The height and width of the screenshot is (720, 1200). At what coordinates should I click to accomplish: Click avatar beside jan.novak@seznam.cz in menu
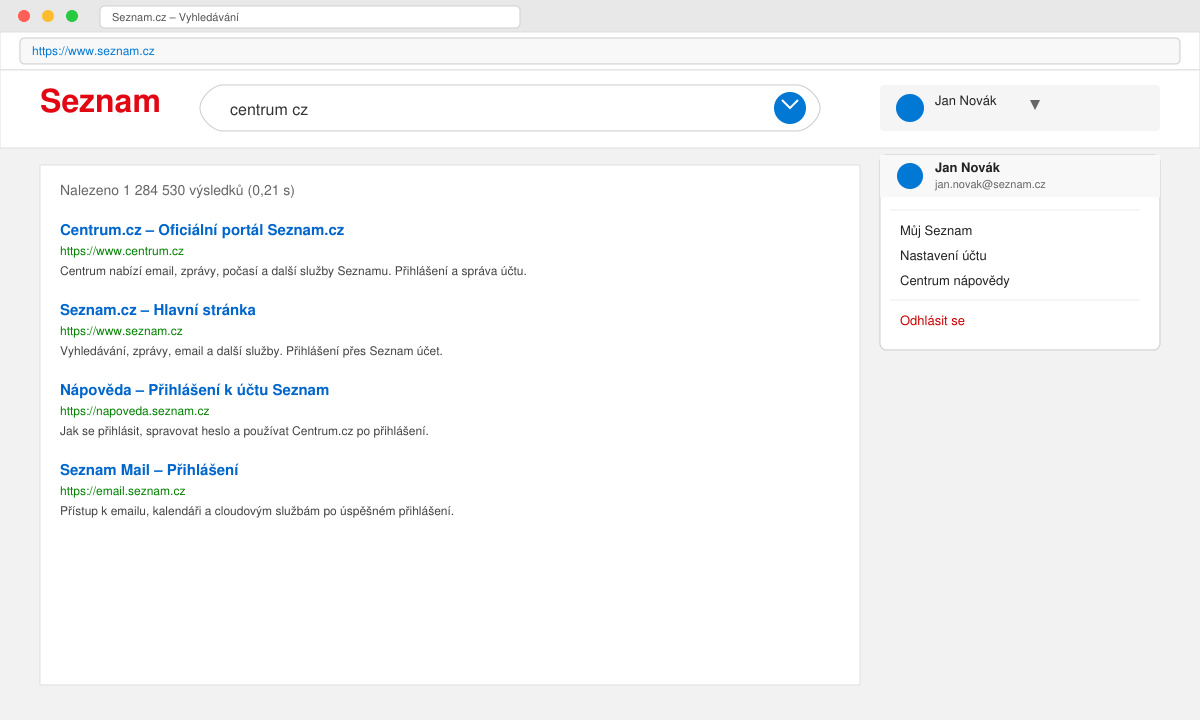pos(910,176)
